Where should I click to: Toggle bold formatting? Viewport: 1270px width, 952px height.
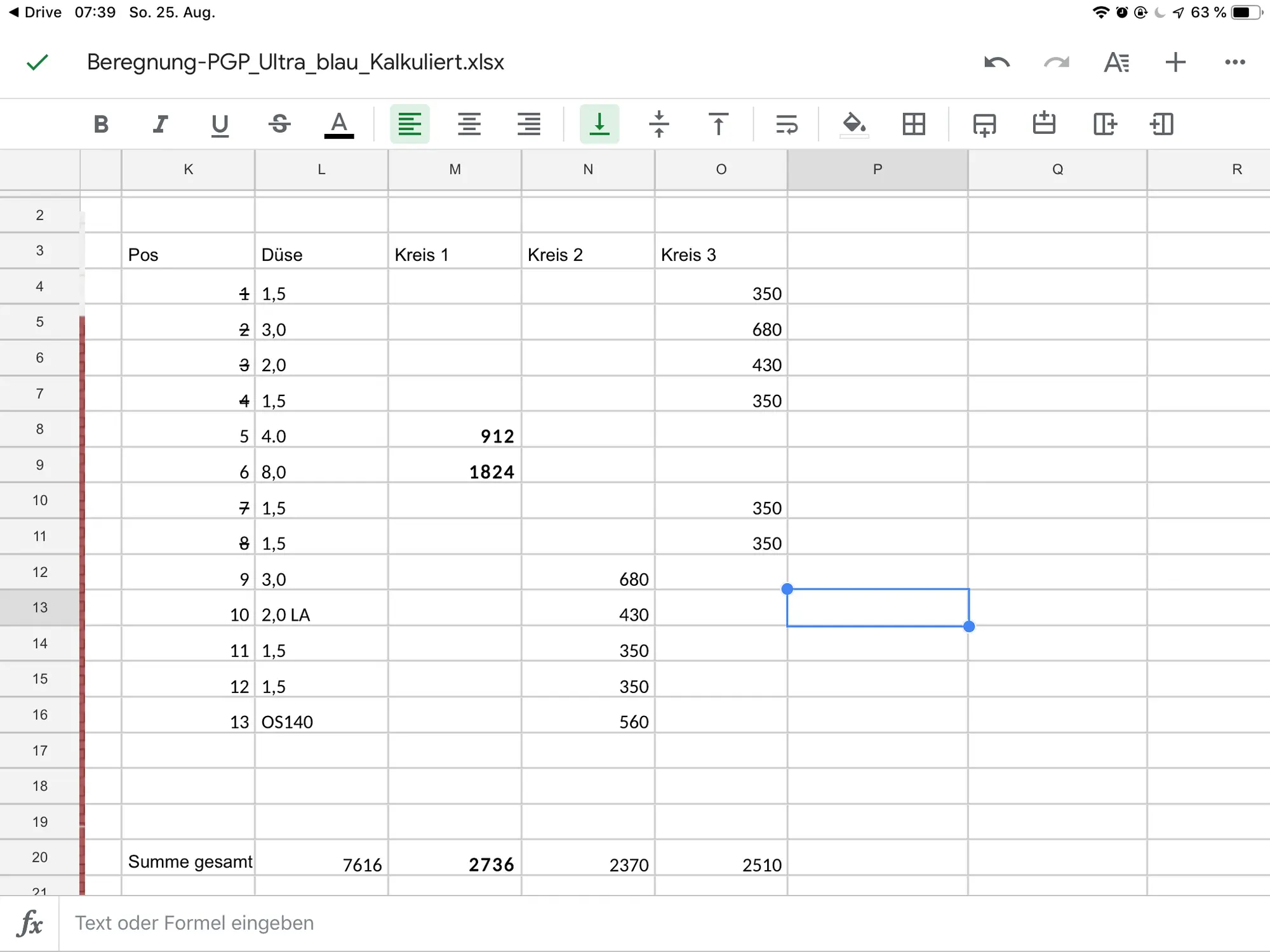pos(101,124)
